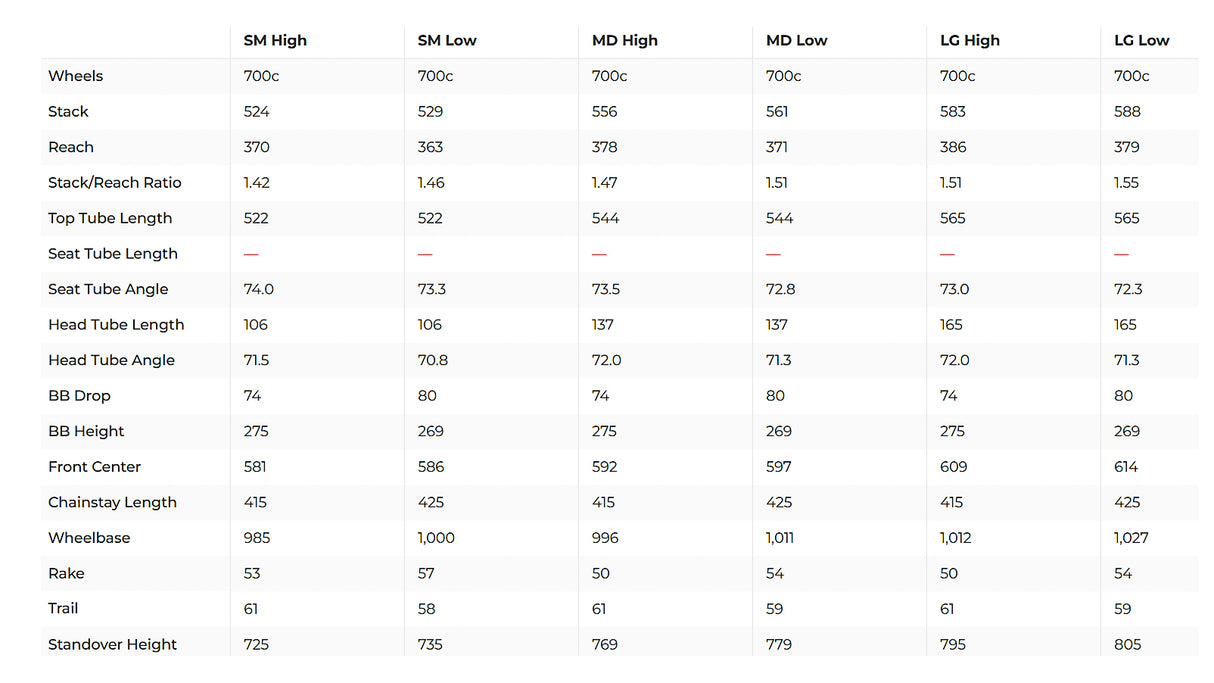Click the Head Tube Angle row label
The image size is (1214, 683).
[x=111, y=360]
